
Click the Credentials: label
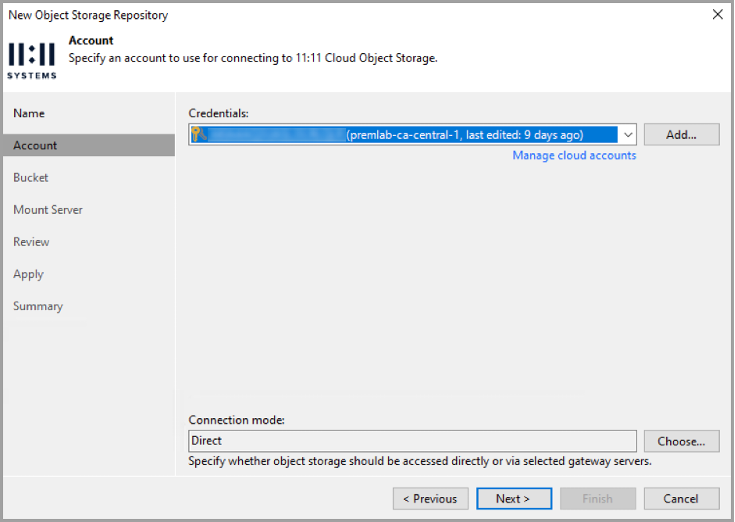click(x=218, y=113)
